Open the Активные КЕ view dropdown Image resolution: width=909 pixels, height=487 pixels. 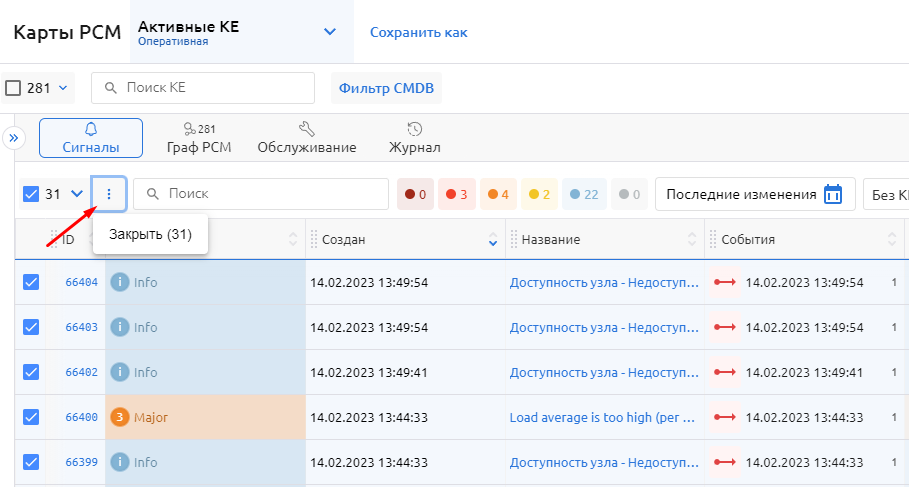[330, 32]
